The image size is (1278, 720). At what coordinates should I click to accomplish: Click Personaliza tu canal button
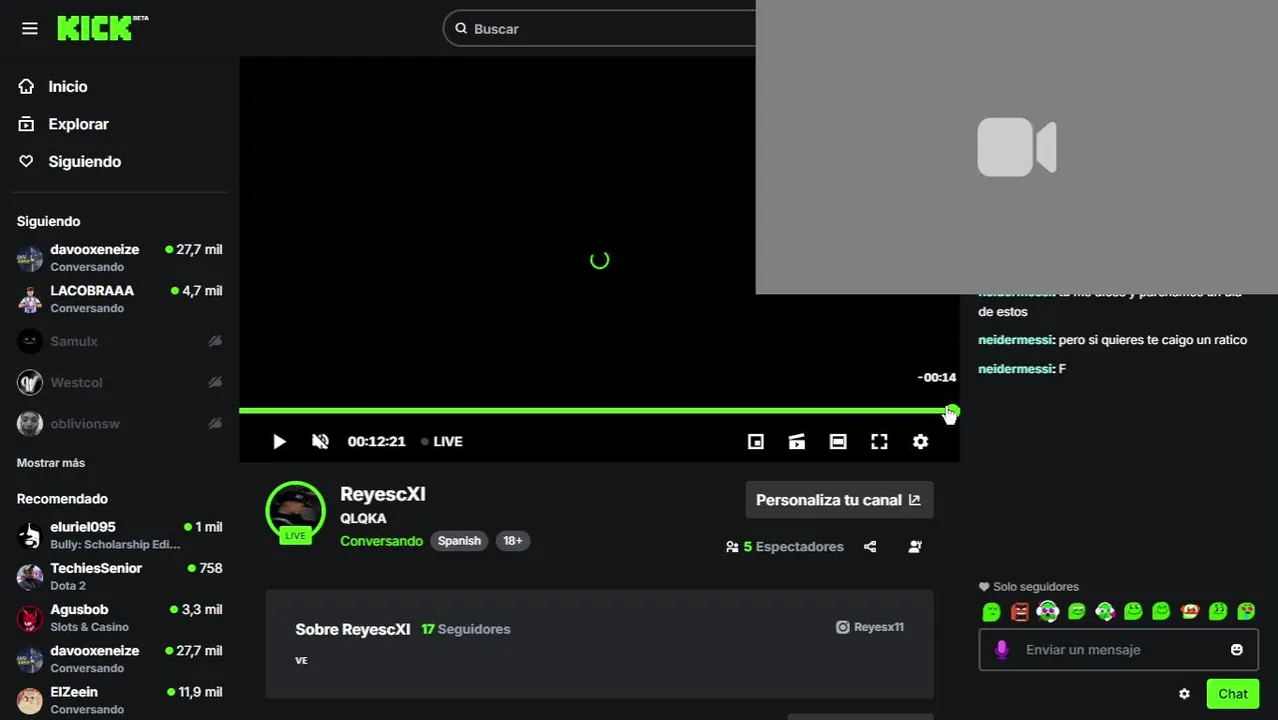[x=839, y=500]
